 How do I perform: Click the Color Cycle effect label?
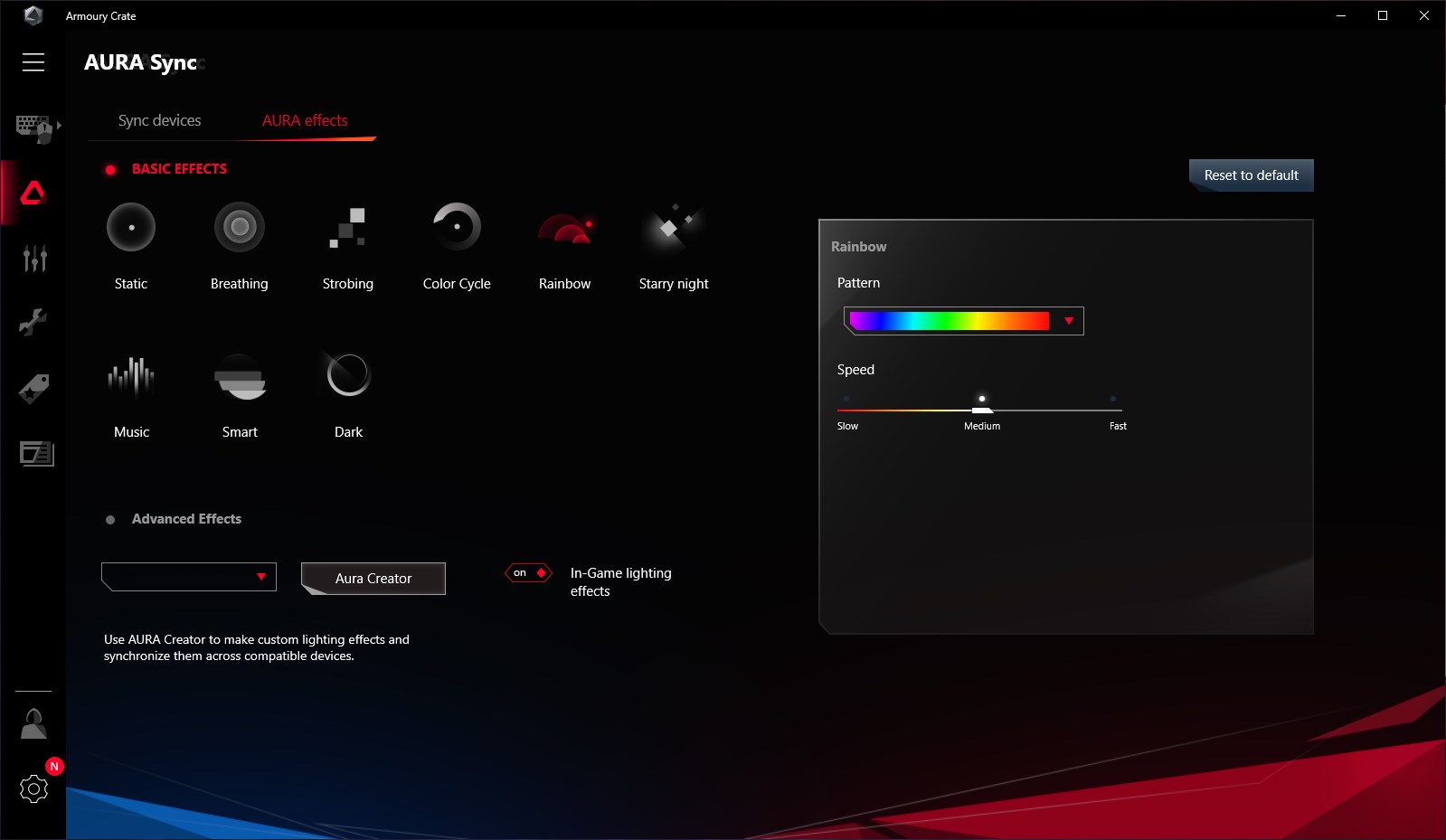pyautogui.click(x=457, y=284)
